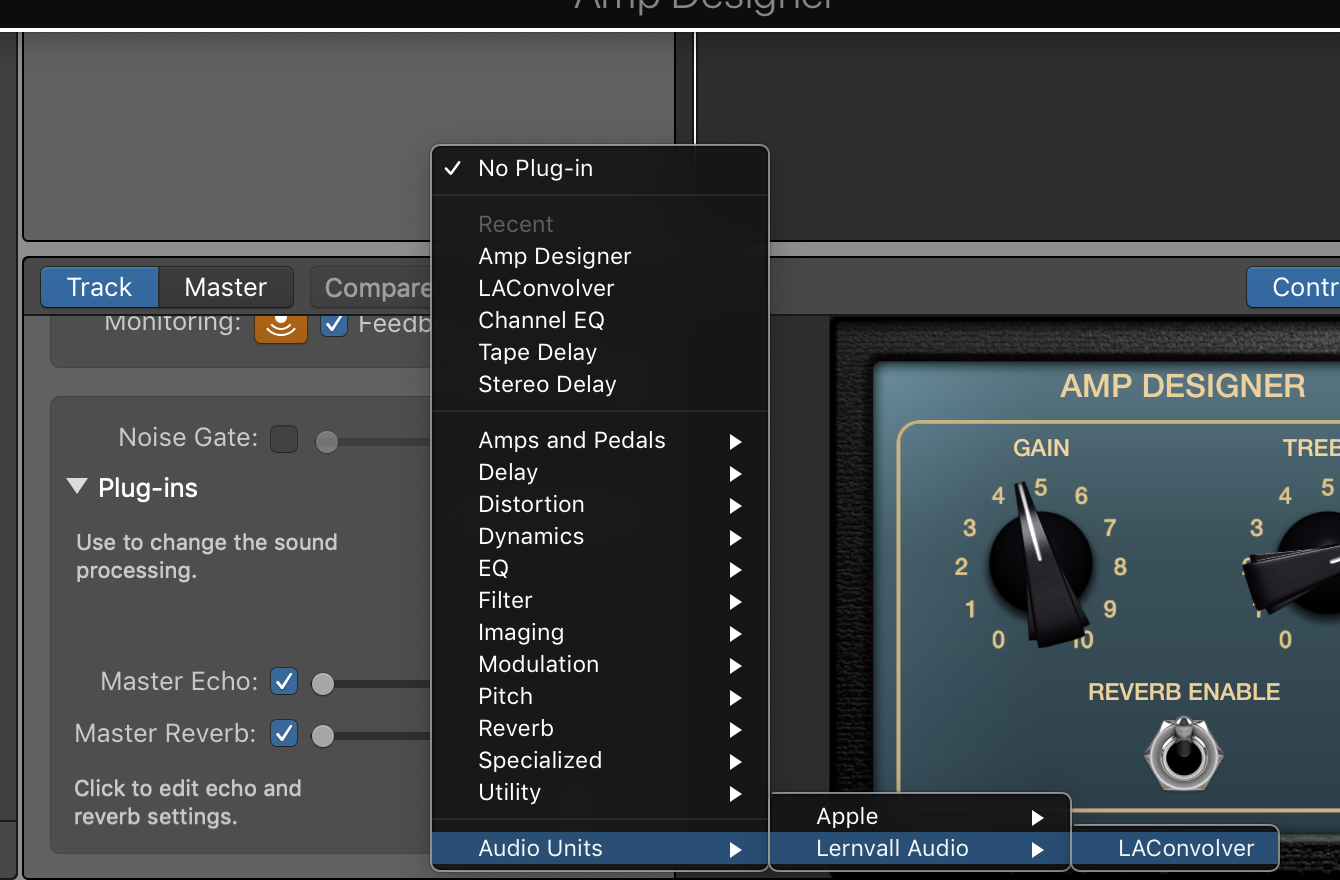Image resolution: width=1340 pixels, height=880 pixels.
Task: Click the Master Echo slider handle
Action: pos(323,684)
